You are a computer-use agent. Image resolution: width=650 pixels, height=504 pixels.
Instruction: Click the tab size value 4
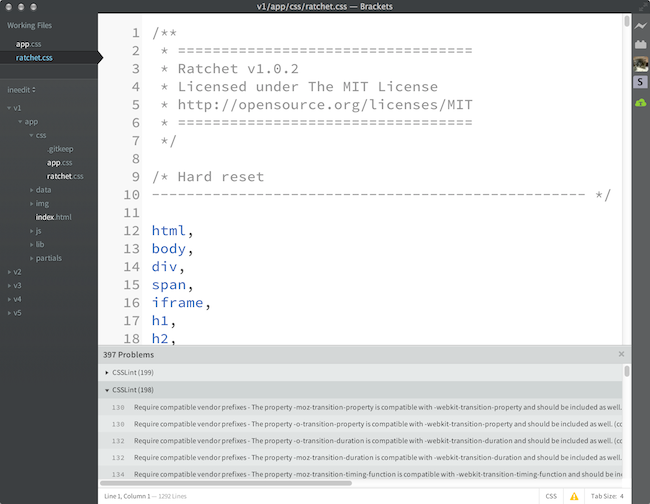pos(621,496)
